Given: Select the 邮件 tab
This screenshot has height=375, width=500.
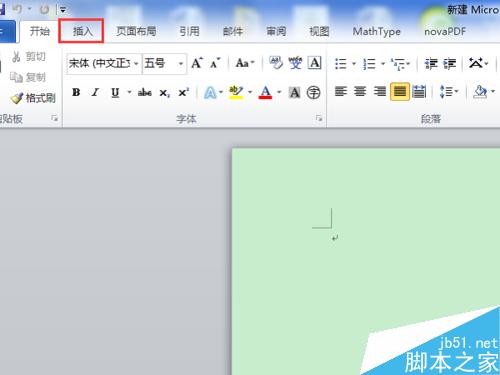Looking at the screenshot, I should [233, 31].
